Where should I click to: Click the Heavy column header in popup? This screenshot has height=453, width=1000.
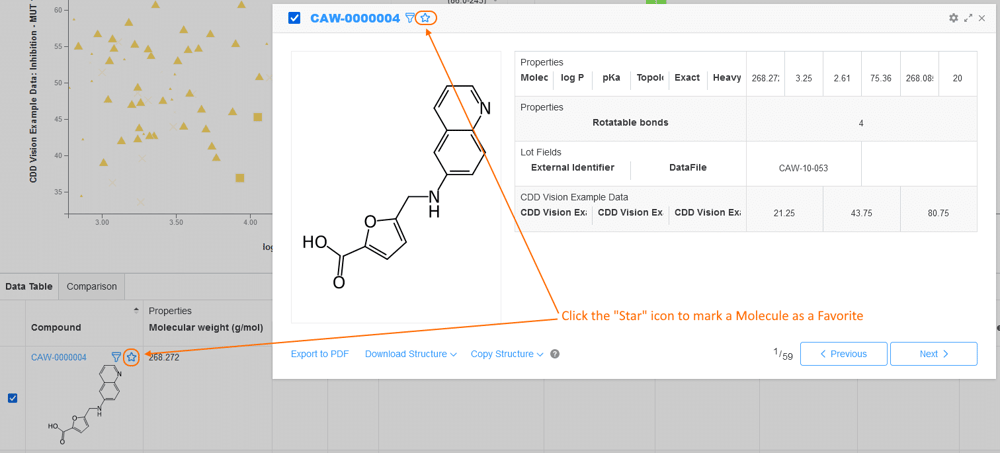[x=727, y=78]
